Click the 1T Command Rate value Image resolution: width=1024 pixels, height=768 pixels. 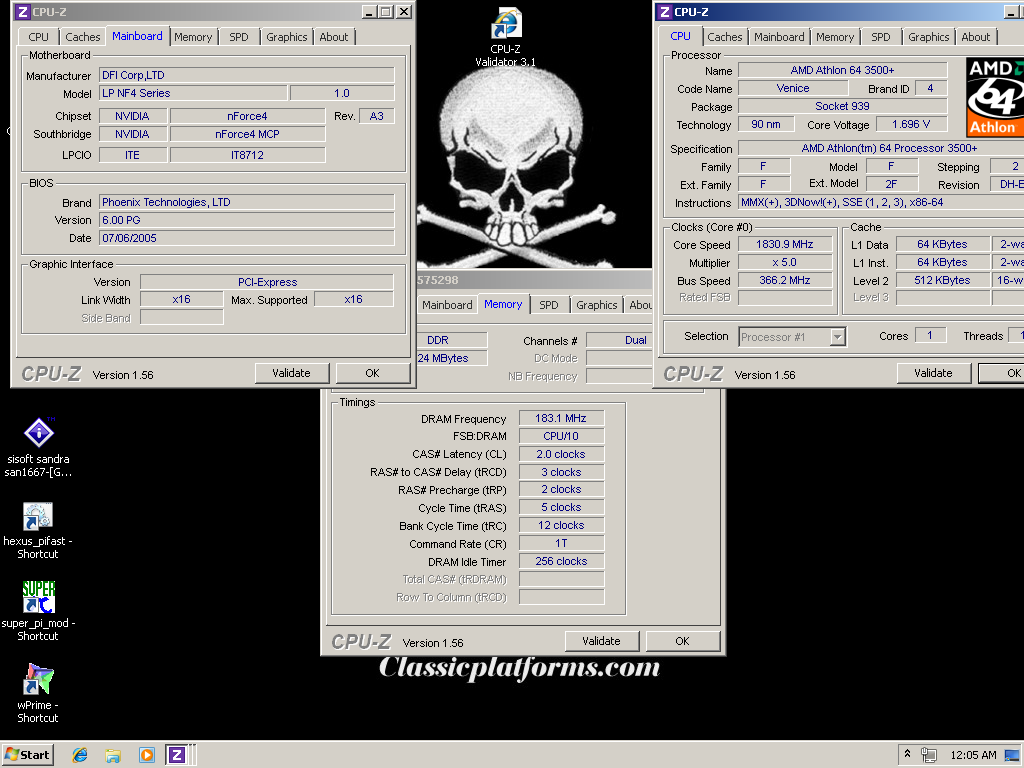pos(561,543)
